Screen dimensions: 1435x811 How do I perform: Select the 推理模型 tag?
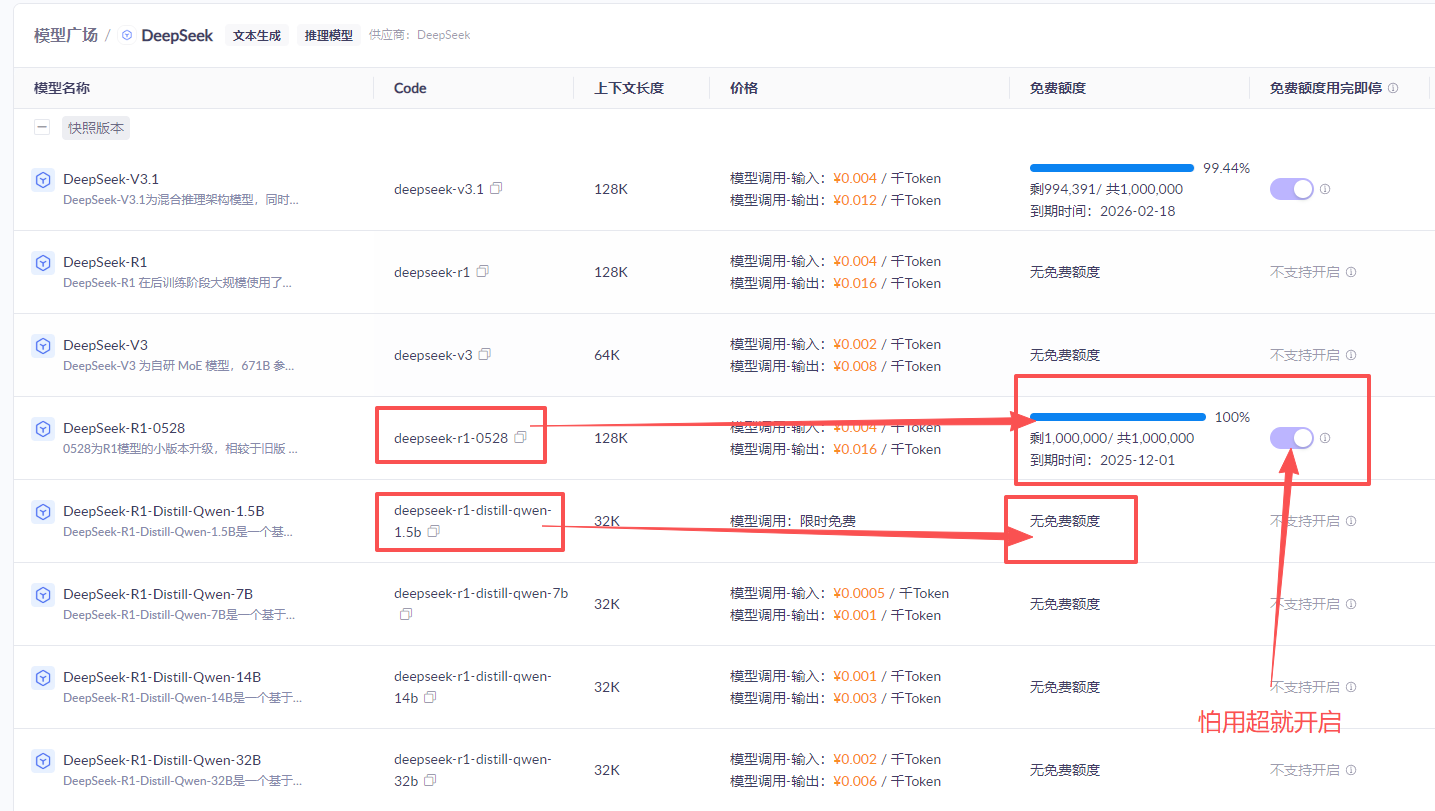pos(328,34)
